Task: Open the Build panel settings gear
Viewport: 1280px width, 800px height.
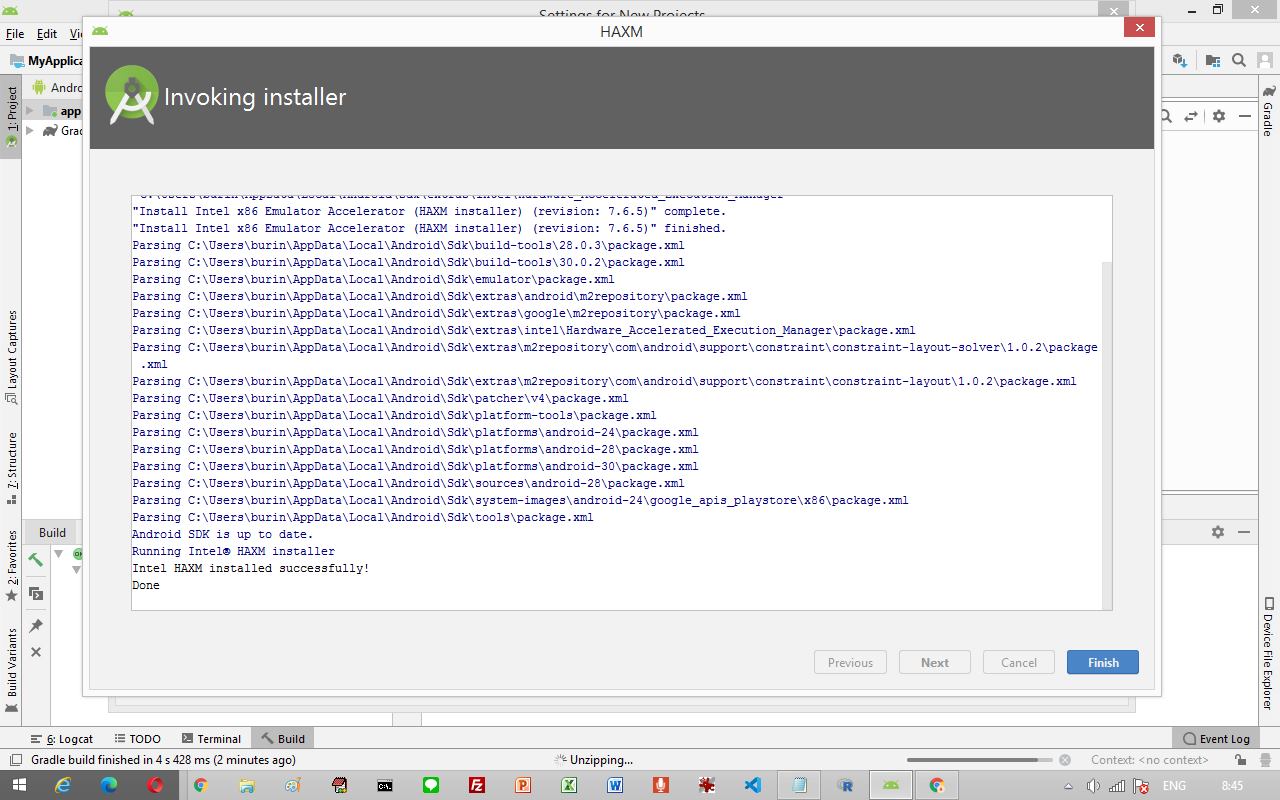Action: tap(1218, 532)
